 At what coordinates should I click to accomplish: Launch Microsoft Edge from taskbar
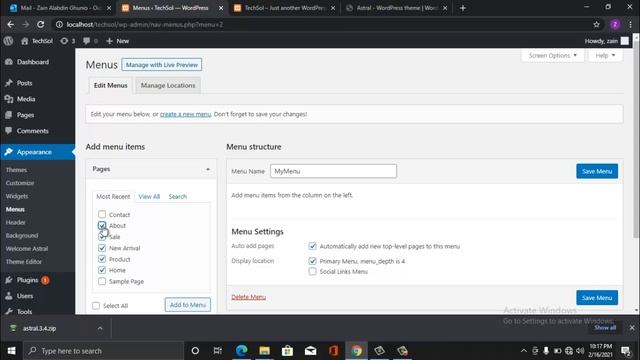click(x=241, y=351)
